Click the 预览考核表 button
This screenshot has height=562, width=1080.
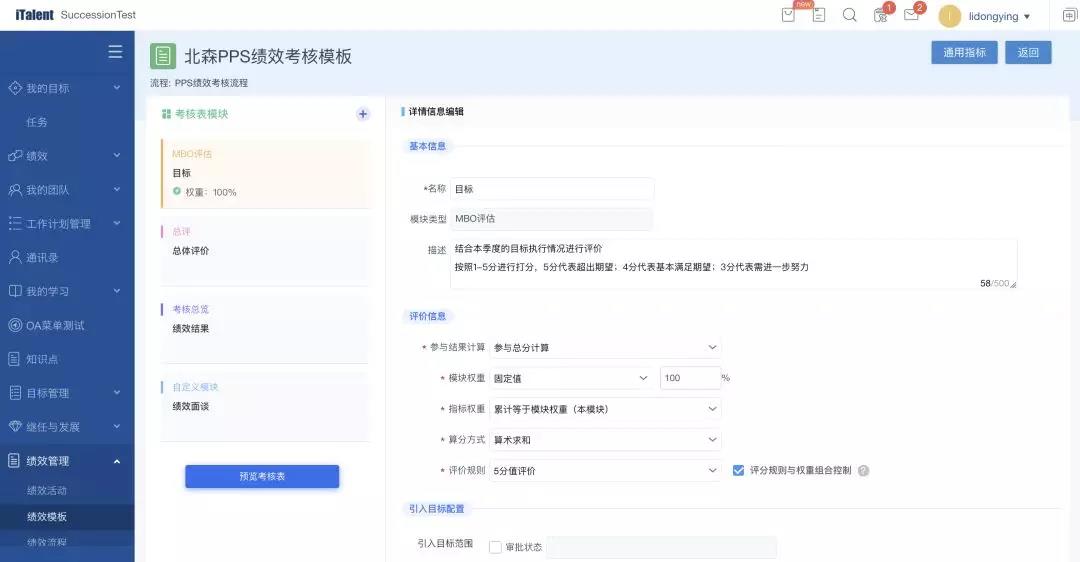[x=262, y=477]
